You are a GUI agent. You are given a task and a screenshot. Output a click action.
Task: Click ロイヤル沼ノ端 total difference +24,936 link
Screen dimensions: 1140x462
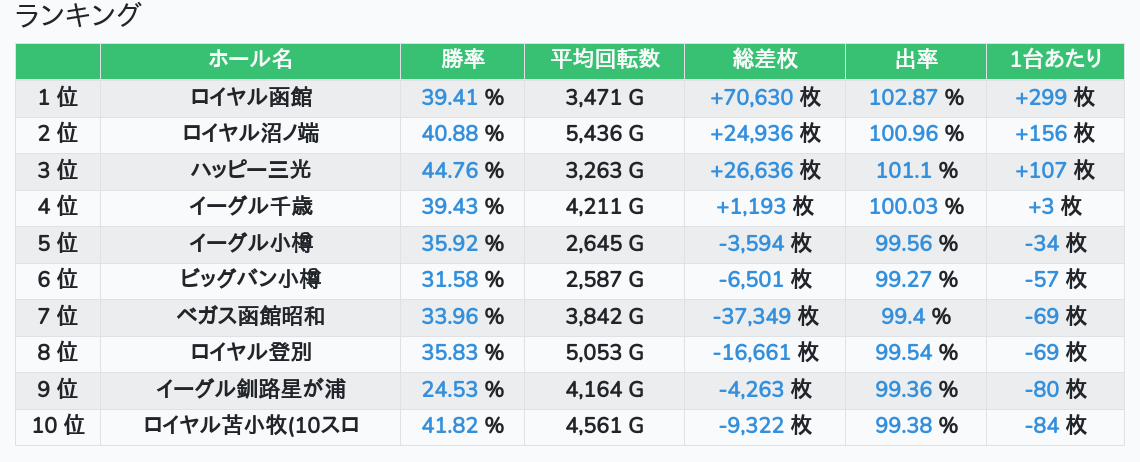(x=751, y=133)
